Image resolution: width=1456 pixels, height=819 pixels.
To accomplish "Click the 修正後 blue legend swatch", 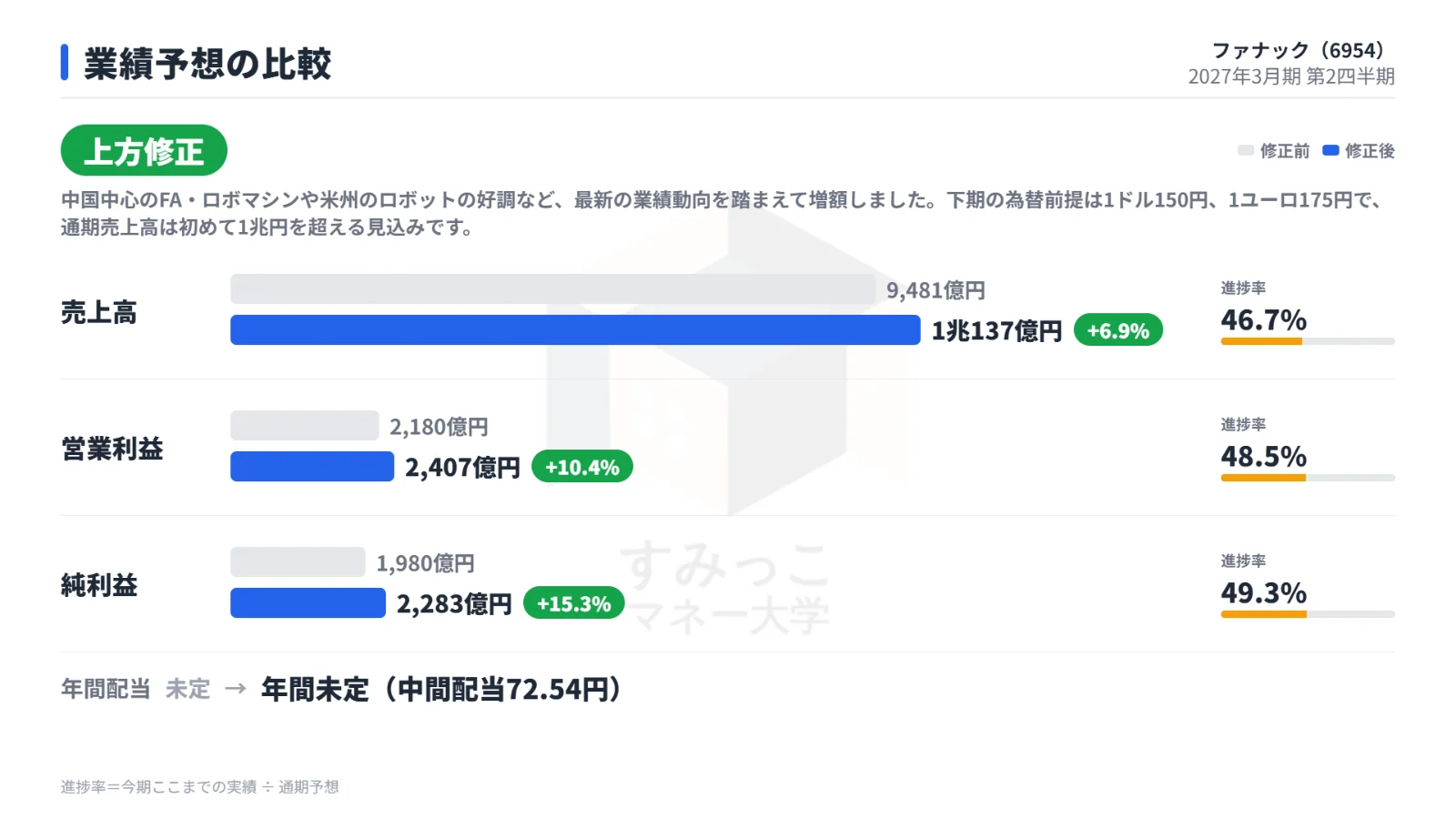I will (1330, 151).
